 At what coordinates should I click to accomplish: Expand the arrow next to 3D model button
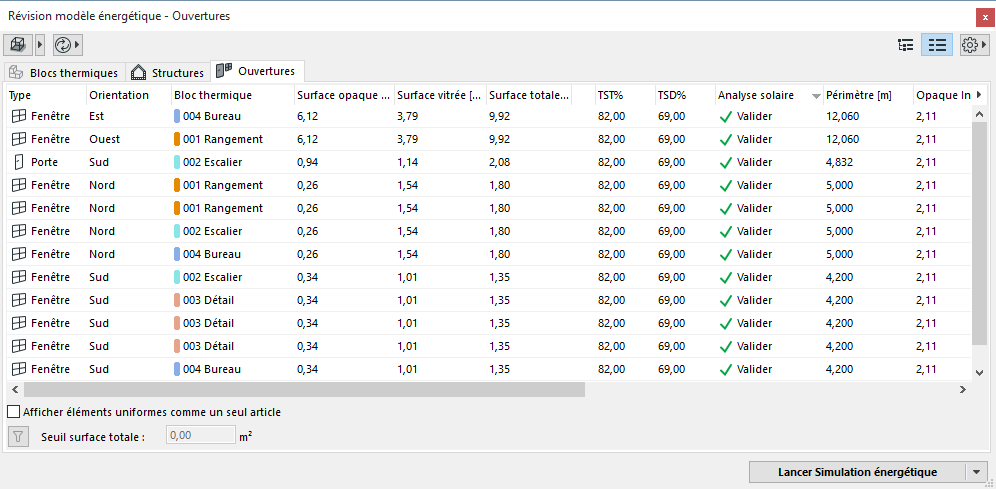click(x=40, y=45)
